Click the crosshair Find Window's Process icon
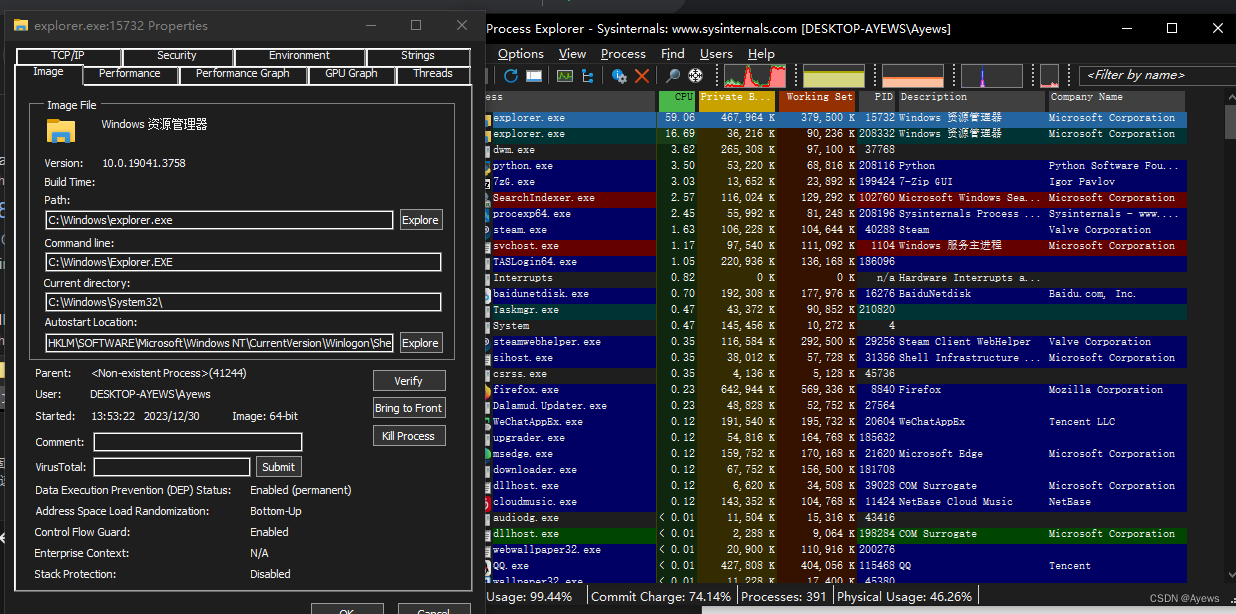 [x=696, y=75]
